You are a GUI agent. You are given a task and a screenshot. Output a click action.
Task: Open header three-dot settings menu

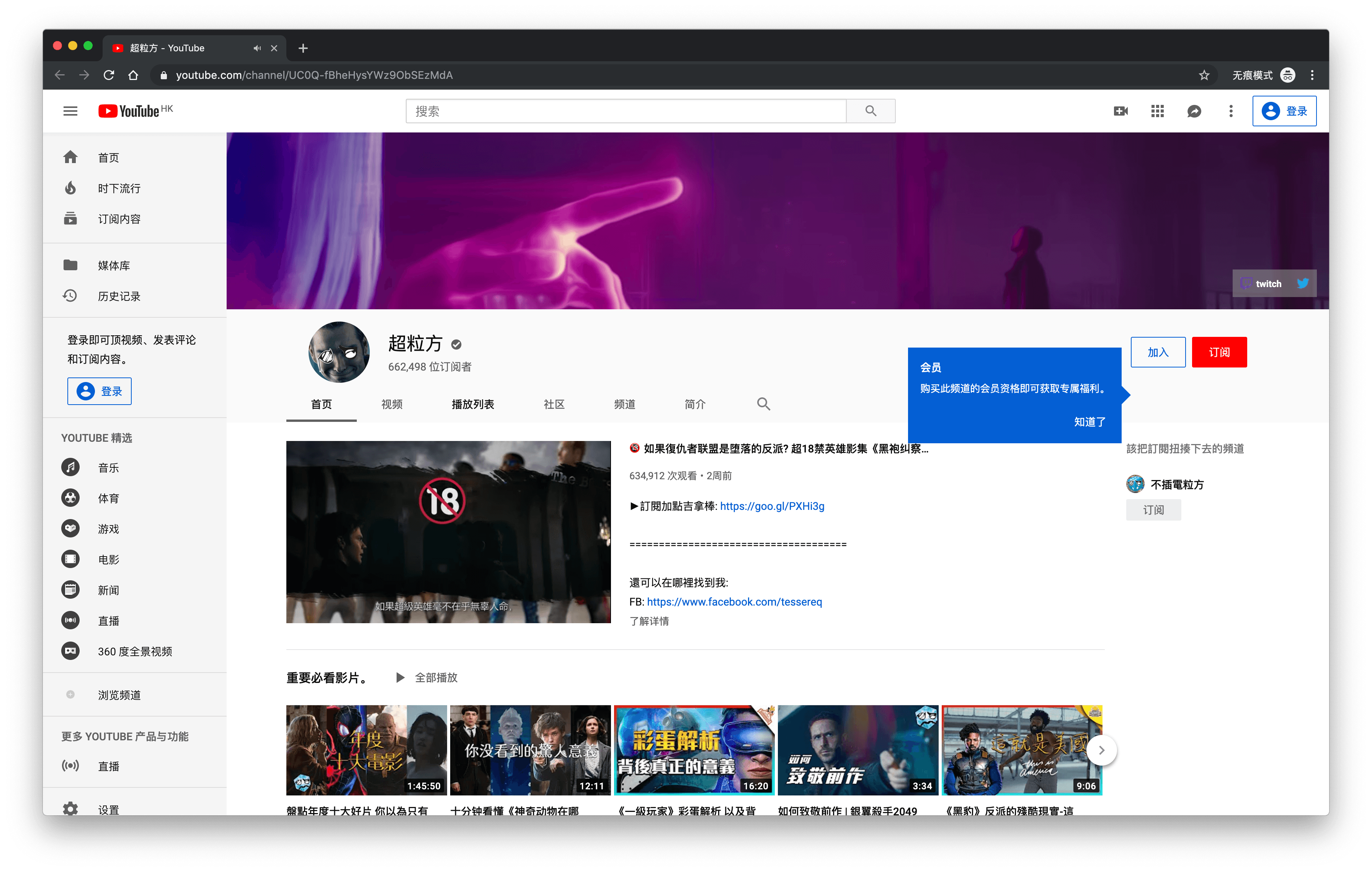1231,111
